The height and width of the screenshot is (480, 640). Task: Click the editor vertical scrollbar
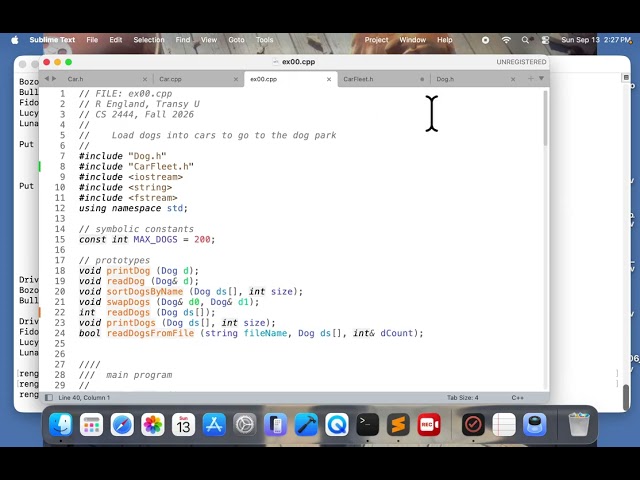coord(545,118)
